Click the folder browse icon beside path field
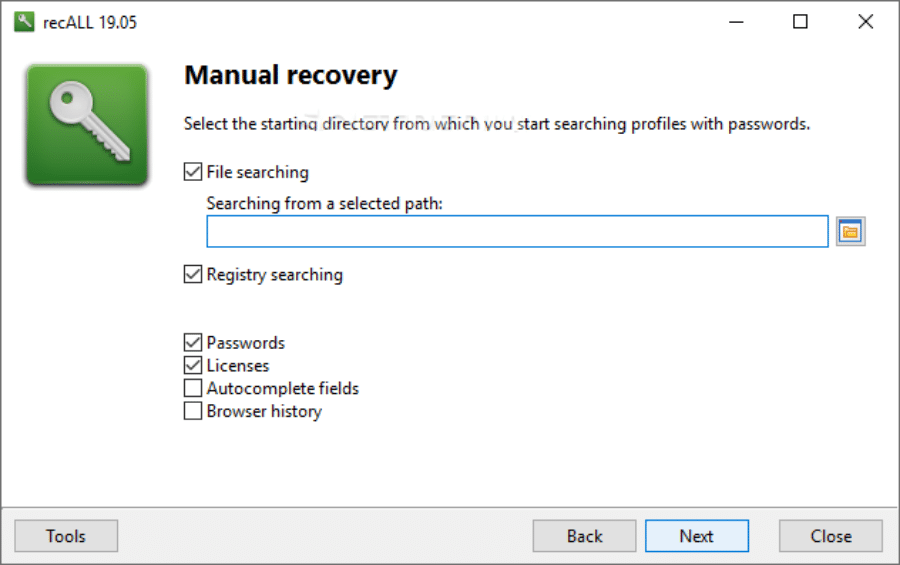Image resolution: width=900 pixels, height=565 pixels. pos(850,232)
